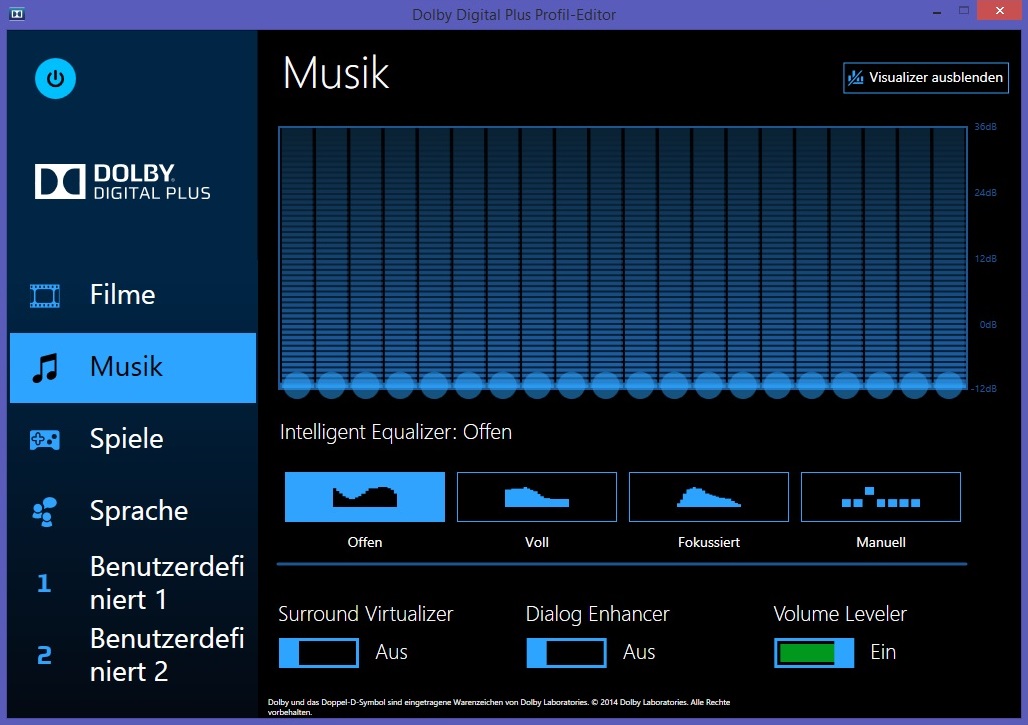Click the last equalizer band slider knob
1028x725 pixels.
pos(949,385)
